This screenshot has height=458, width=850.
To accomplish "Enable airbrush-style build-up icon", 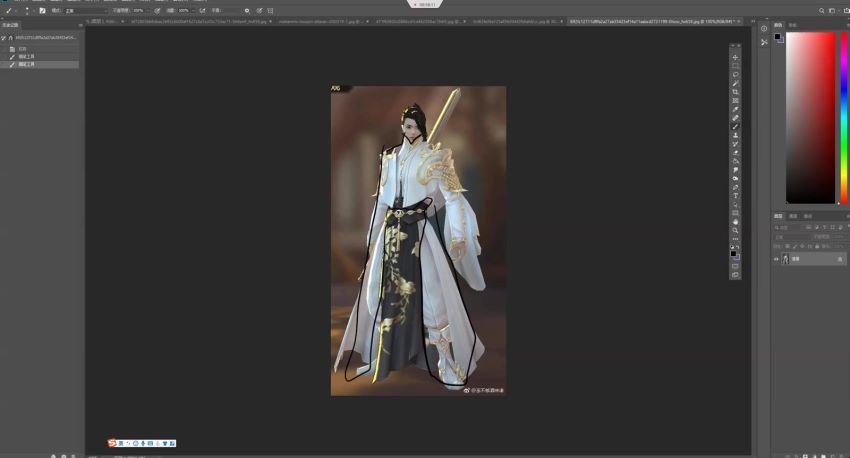I will [202, 10].
